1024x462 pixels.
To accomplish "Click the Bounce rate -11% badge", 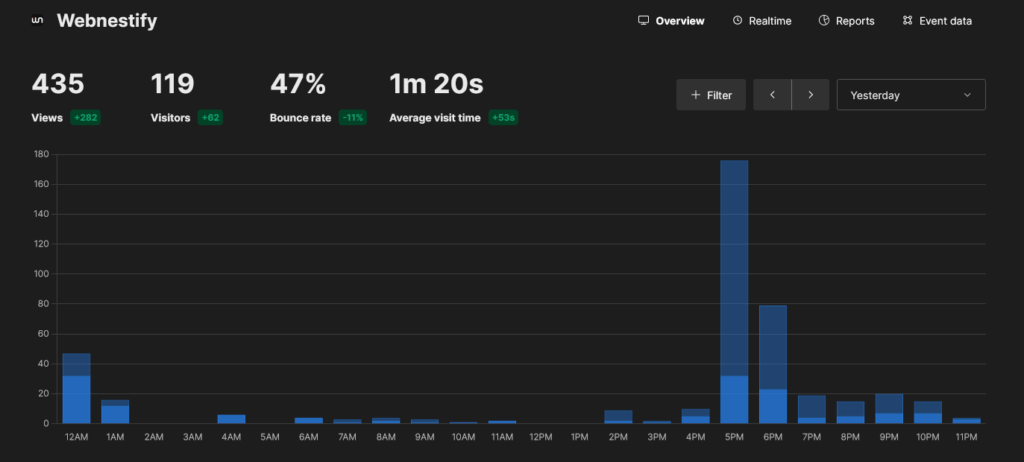I will click(x=352, y=118).
